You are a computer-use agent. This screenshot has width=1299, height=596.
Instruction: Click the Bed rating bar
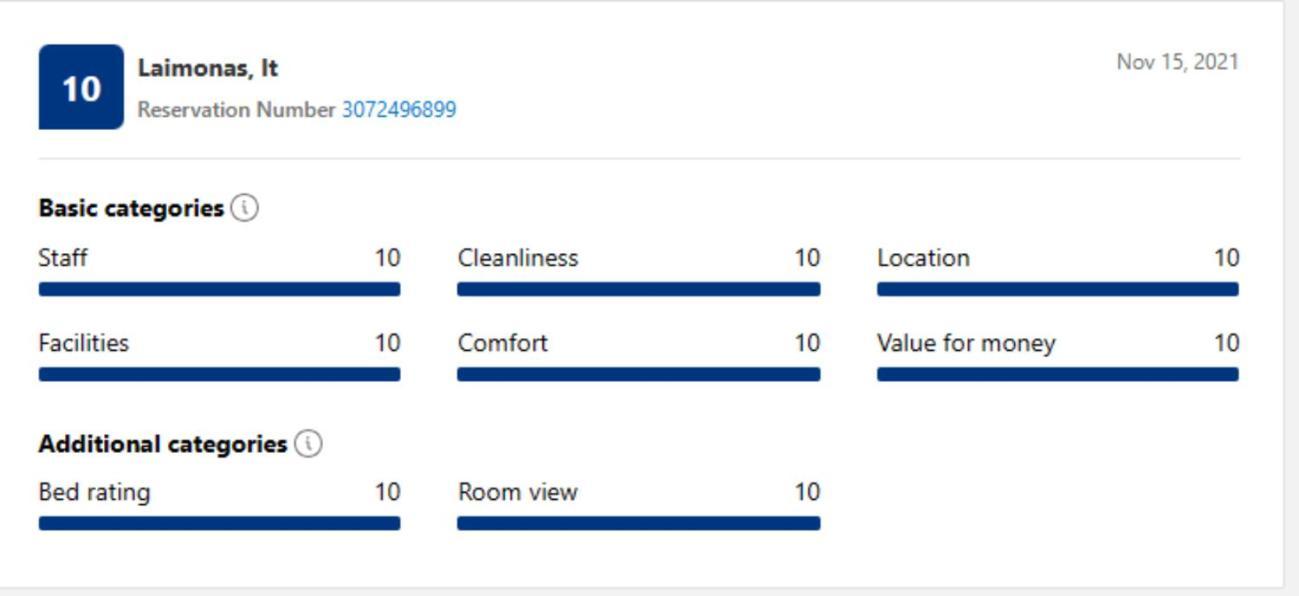pyautogui.click(x=219, y=523)
